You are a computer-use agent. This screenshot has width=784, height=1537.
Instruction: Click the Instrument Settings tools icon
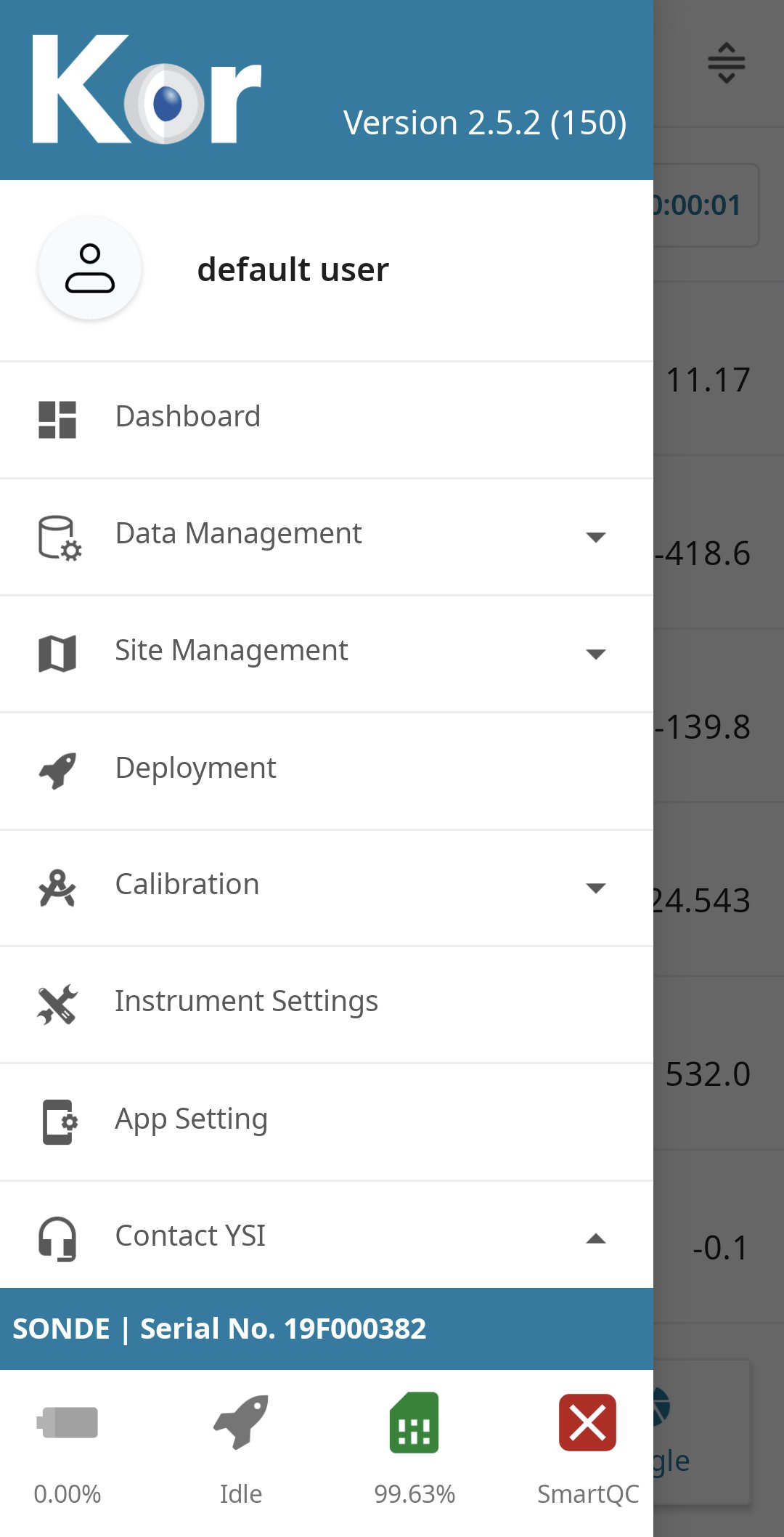(57, 1005)
